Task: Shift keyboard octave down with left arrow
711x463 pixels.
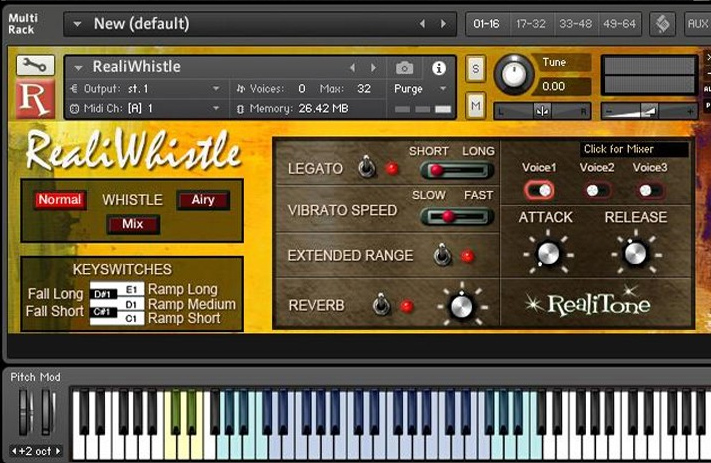Action: [14, 451]
